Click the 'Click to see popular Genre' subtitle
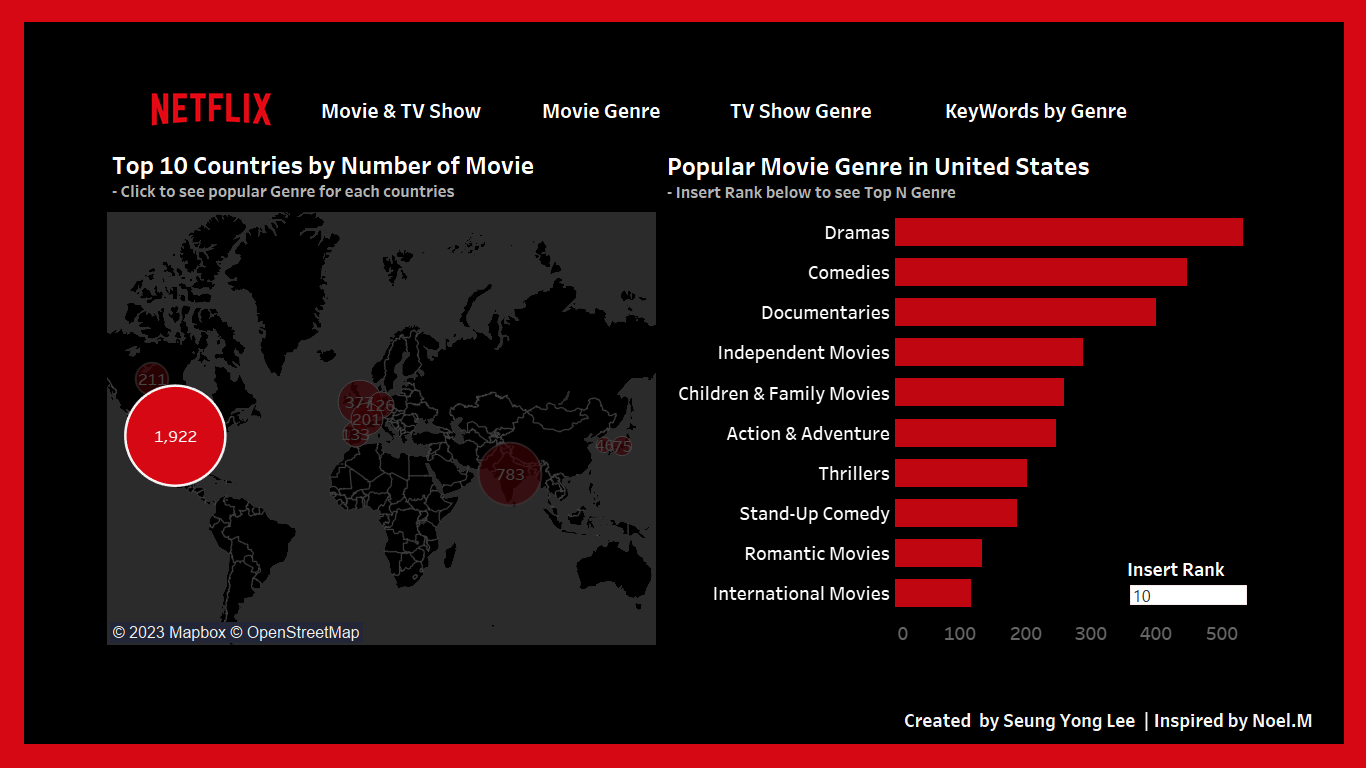 click(283, 192)
